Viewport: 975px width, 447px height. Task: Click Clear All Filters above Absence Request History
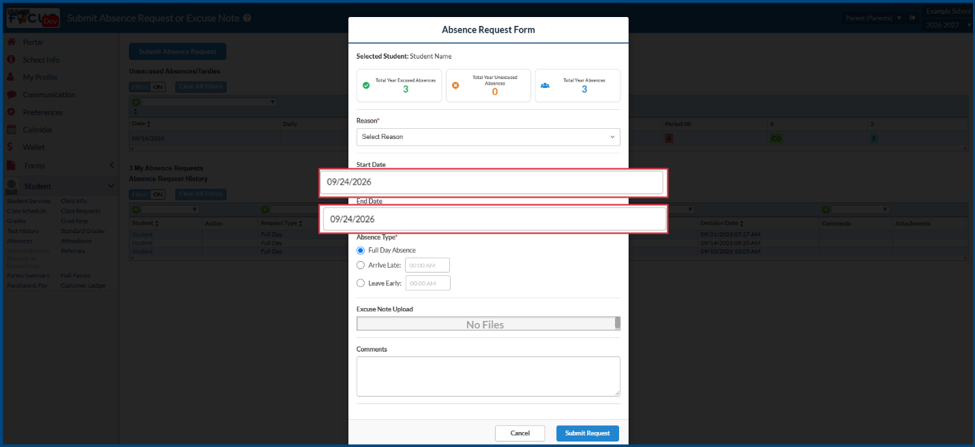[x=200, y=194]
